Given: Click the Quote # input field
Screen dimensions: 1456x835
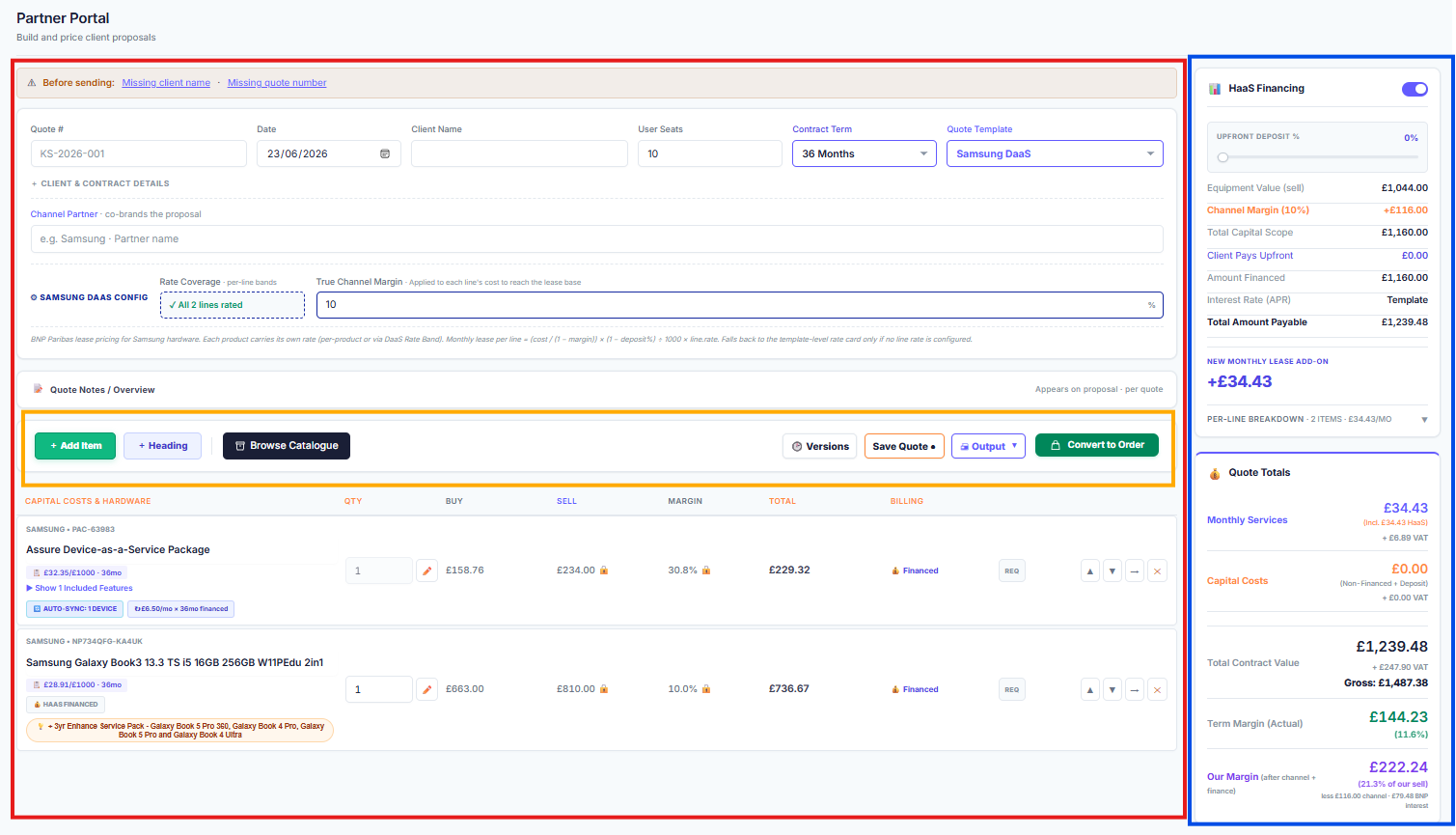Looking at the screenshot, I should pyautogui.click(x=138, y=153).
